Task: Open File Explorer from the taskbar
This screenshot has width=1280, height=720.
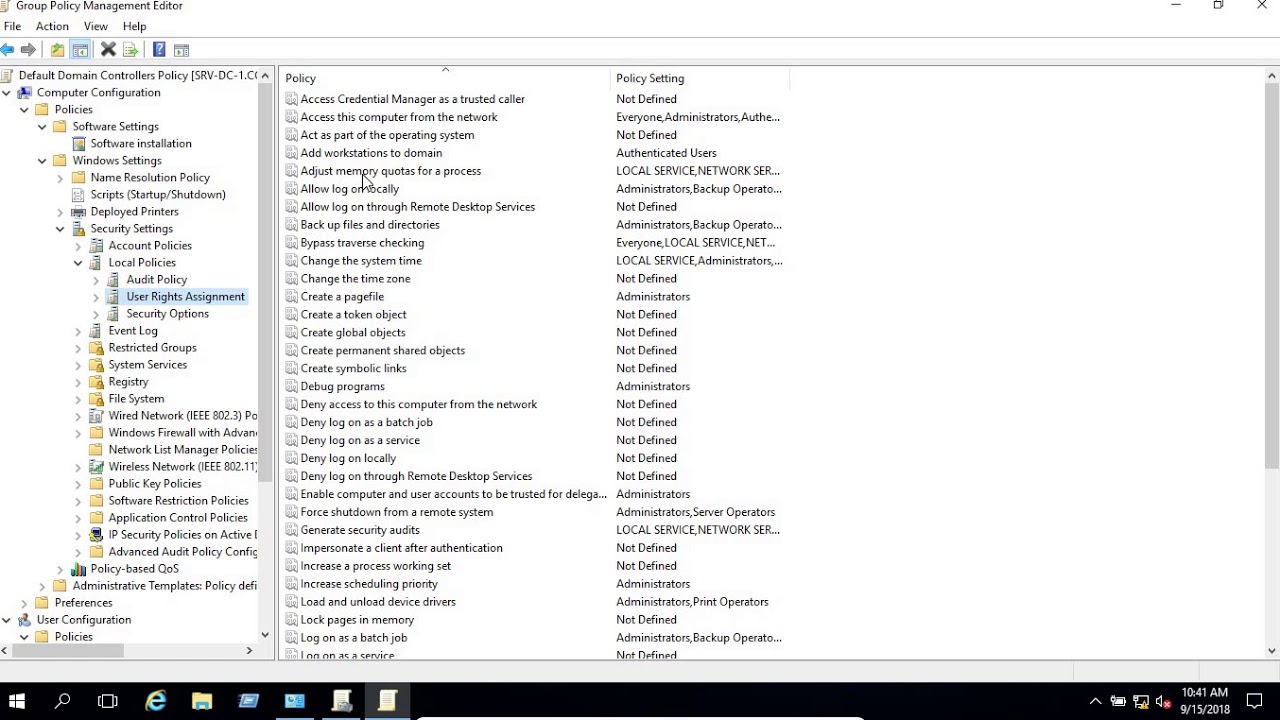Action: pos(202,701)
